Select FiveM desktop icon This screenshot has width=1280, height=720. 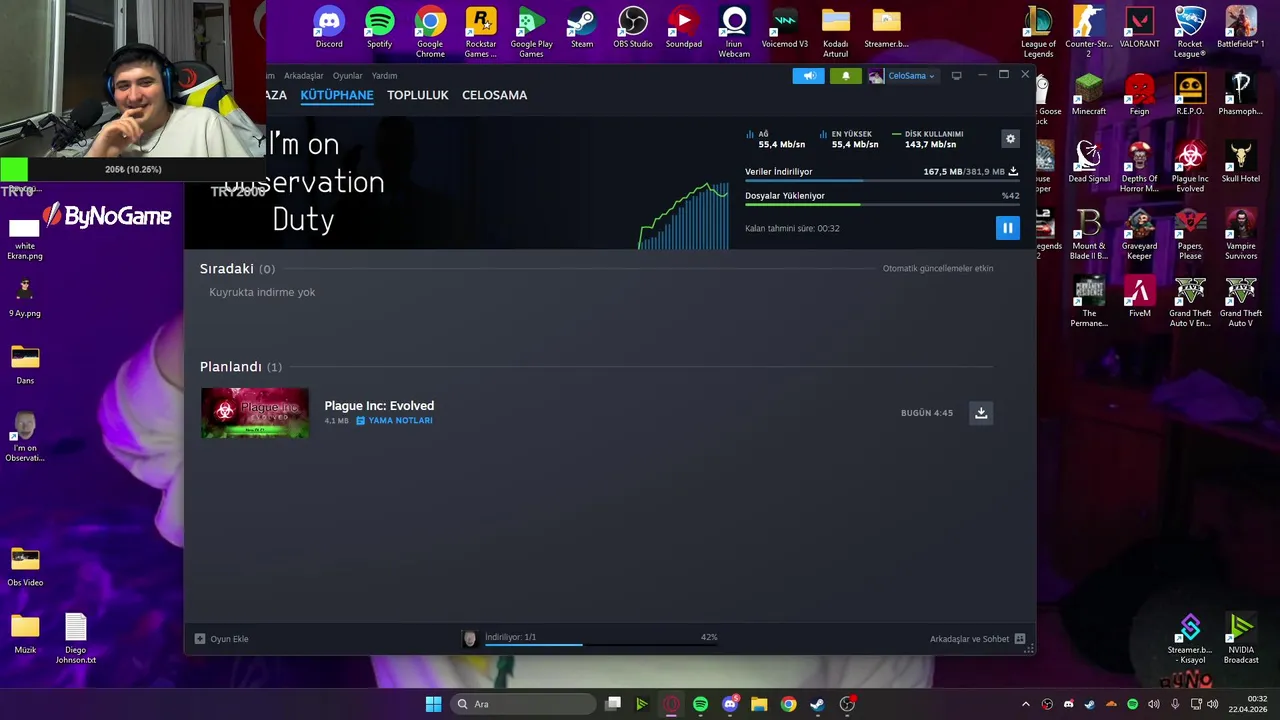(1140, 297)
